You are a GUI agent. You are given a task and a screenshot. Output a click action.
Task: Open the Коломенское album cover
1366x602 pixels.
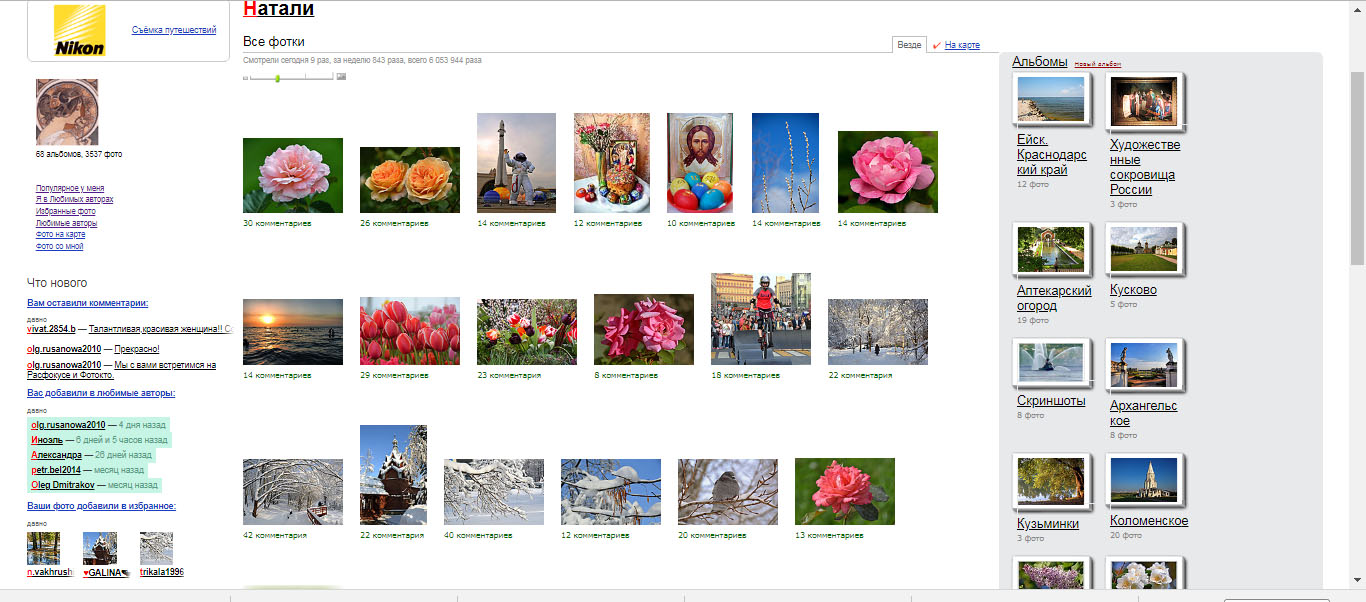coord(1142,482)
